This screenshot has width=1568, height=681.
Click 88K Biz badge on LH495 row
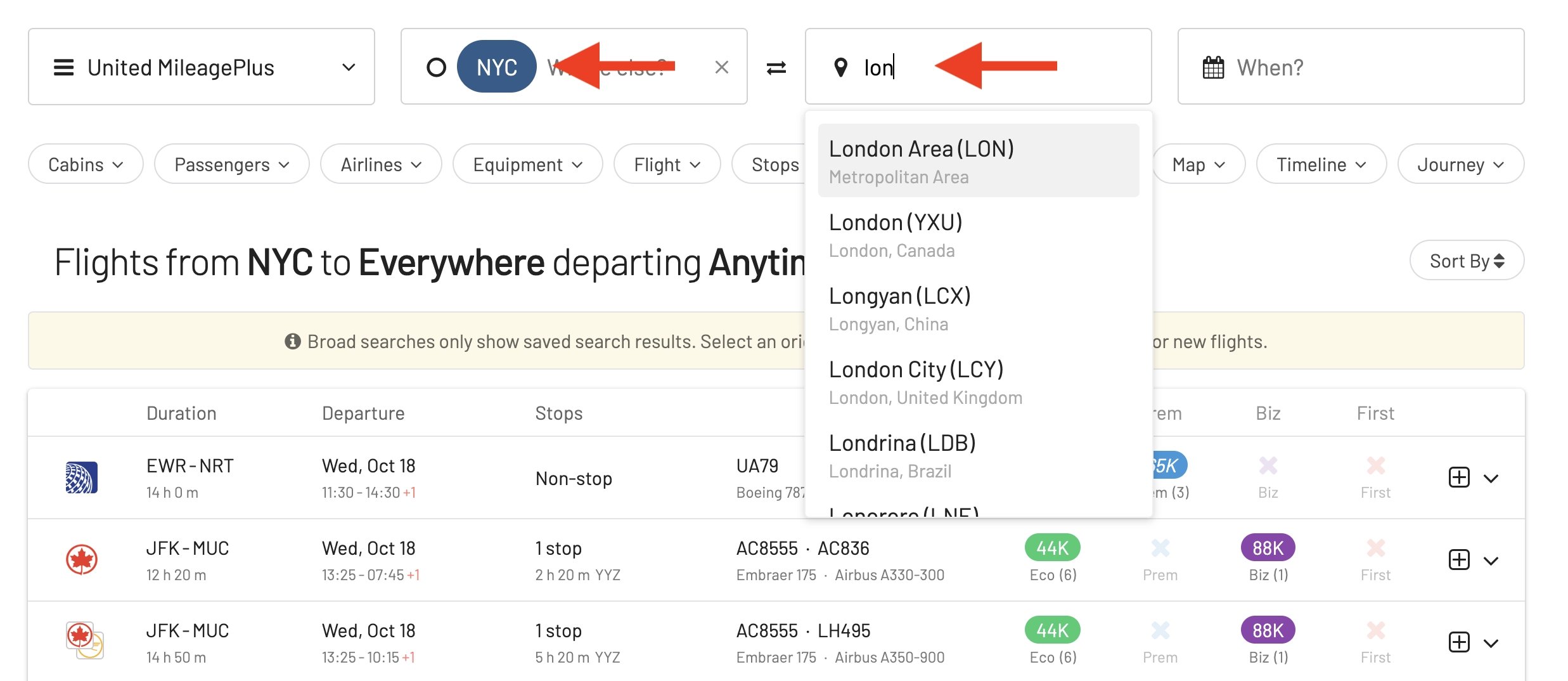[x=1268, y=630]
